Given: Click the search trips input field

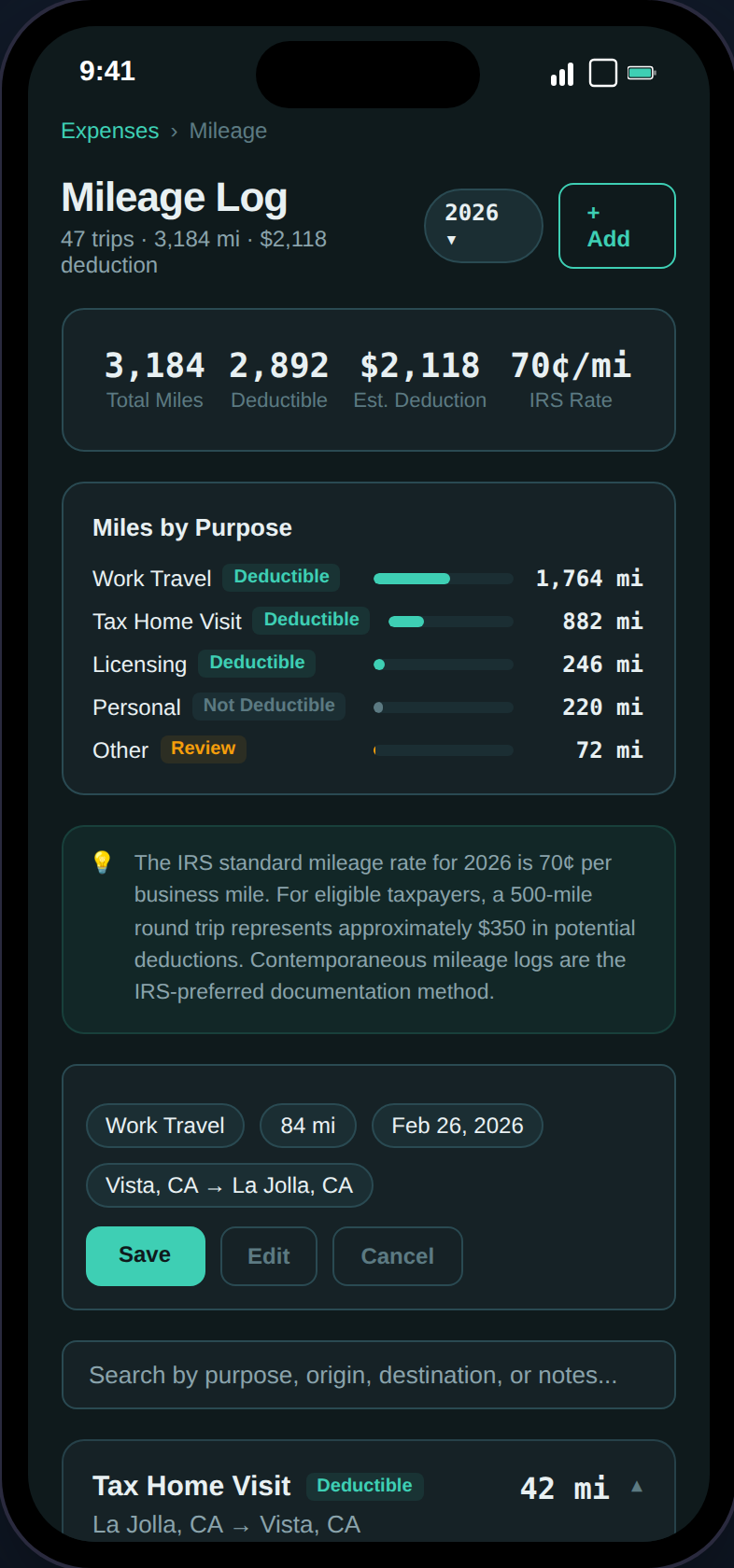Looking at the screenshot, I should point(367,1374).
